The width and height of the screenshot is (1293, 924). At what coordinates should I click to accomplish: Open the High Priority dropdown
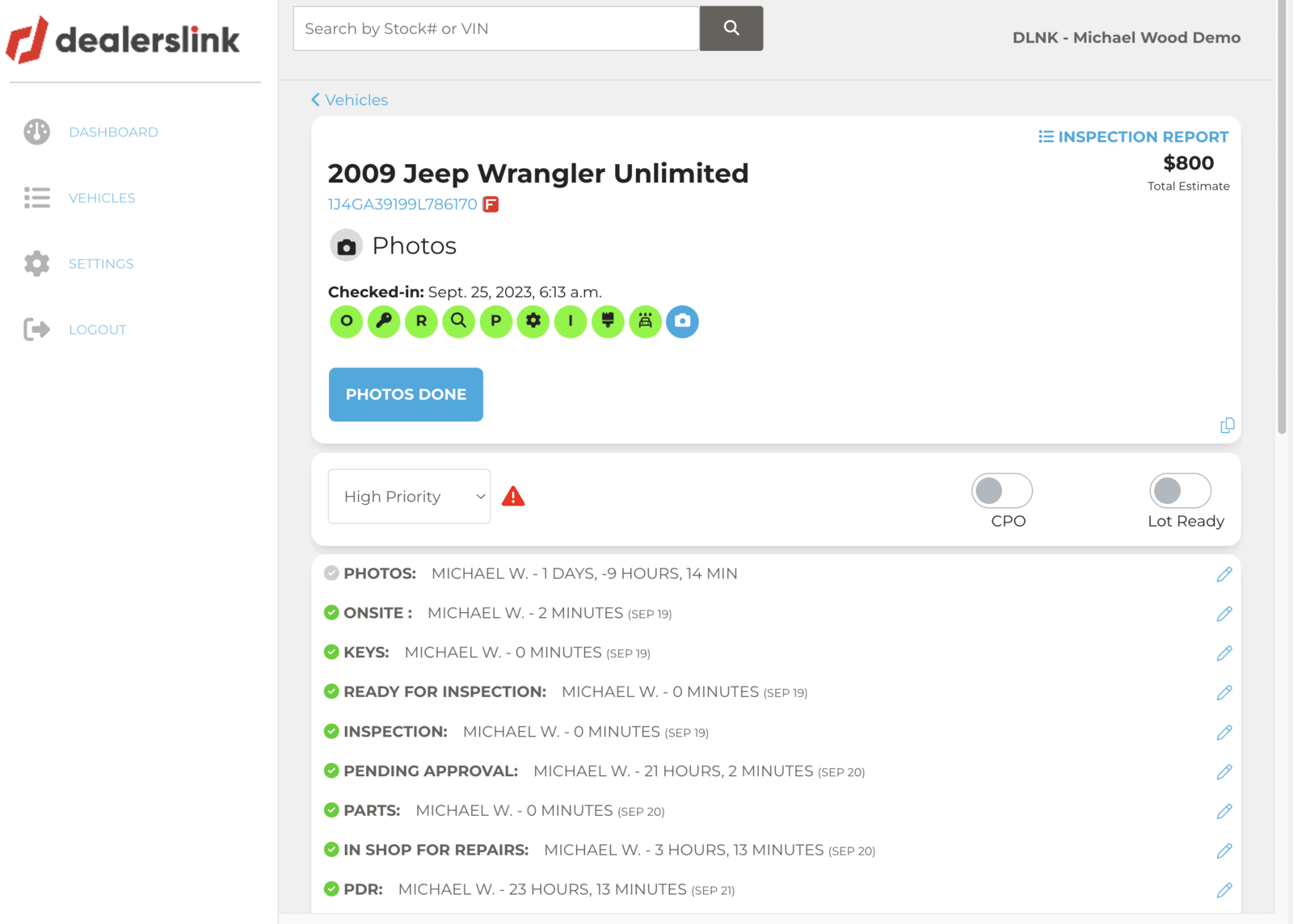[409, 496]
